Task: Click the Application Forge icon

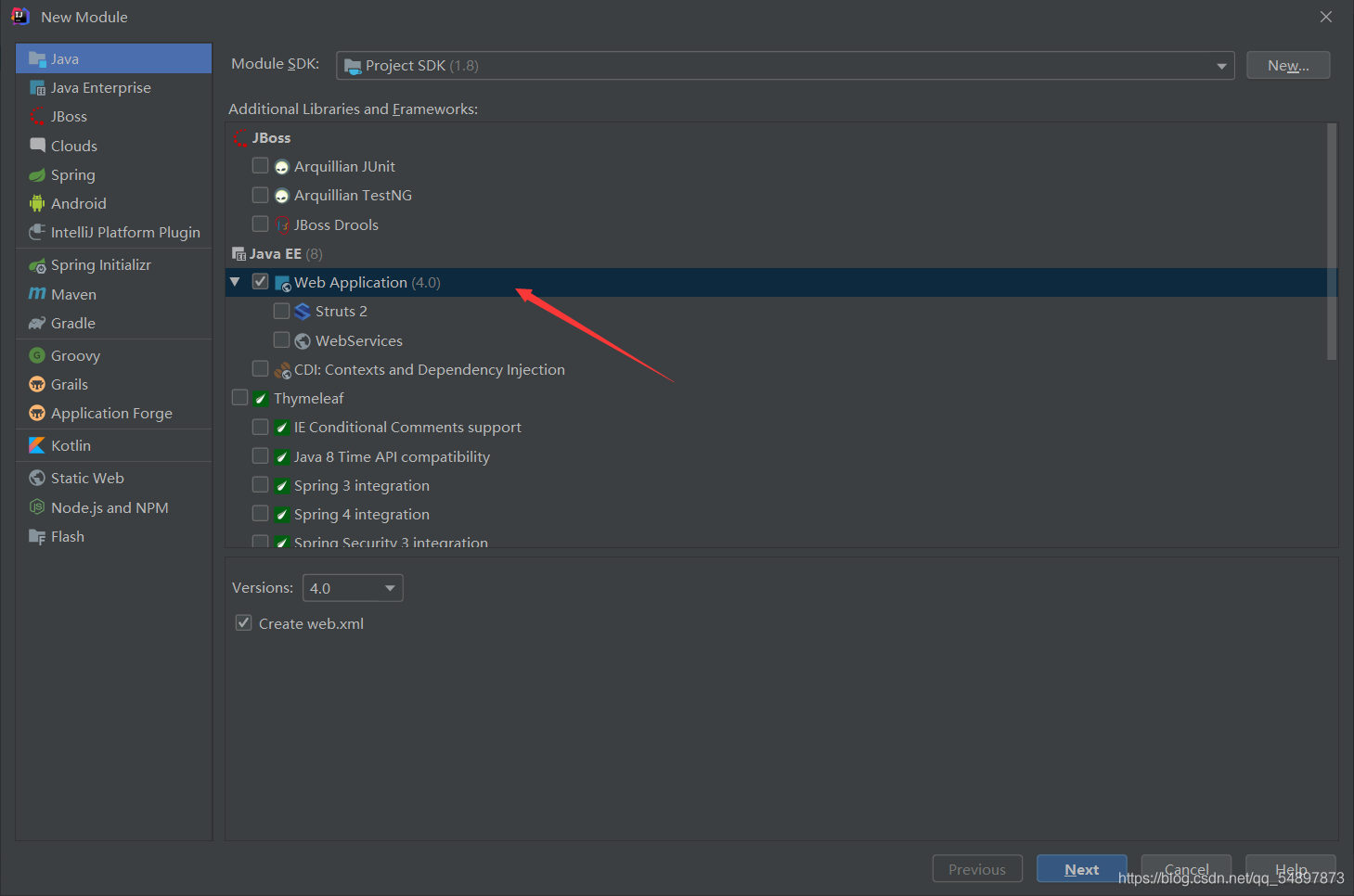Action: pyautogui.click(x=37, y=413)
